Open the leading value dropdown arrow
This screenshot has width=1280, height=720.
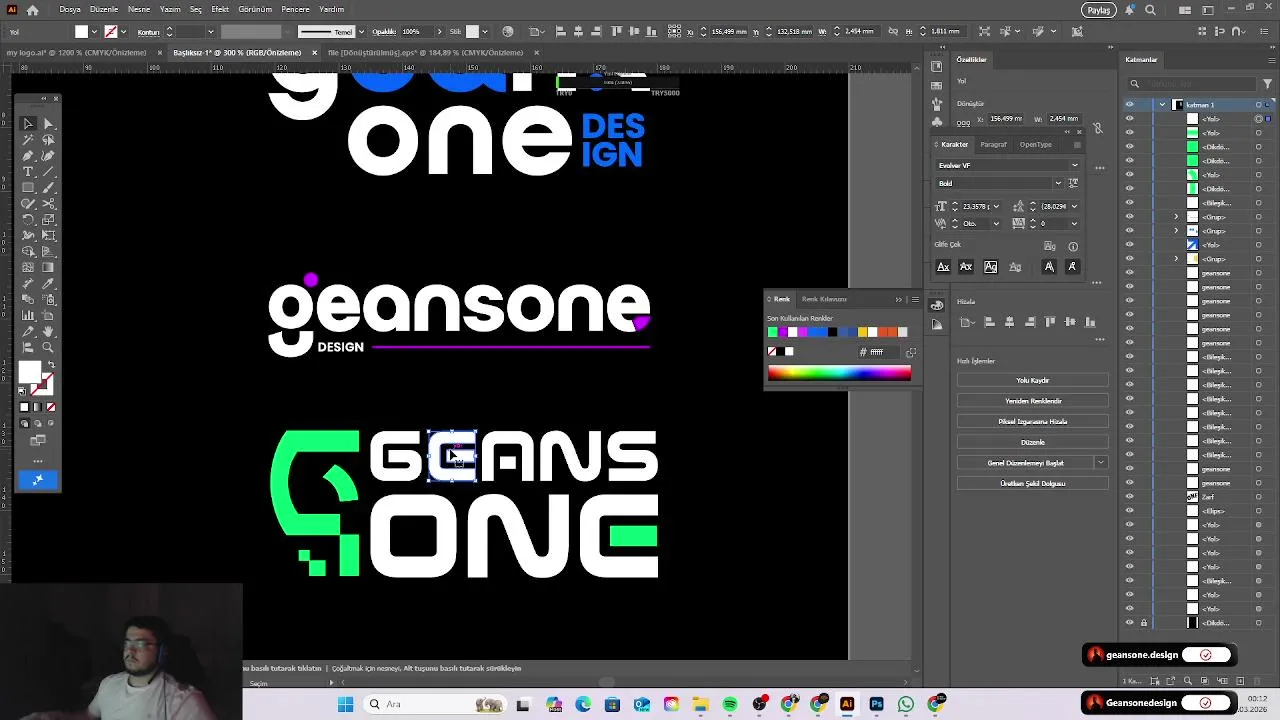[x=1075, y=207]
